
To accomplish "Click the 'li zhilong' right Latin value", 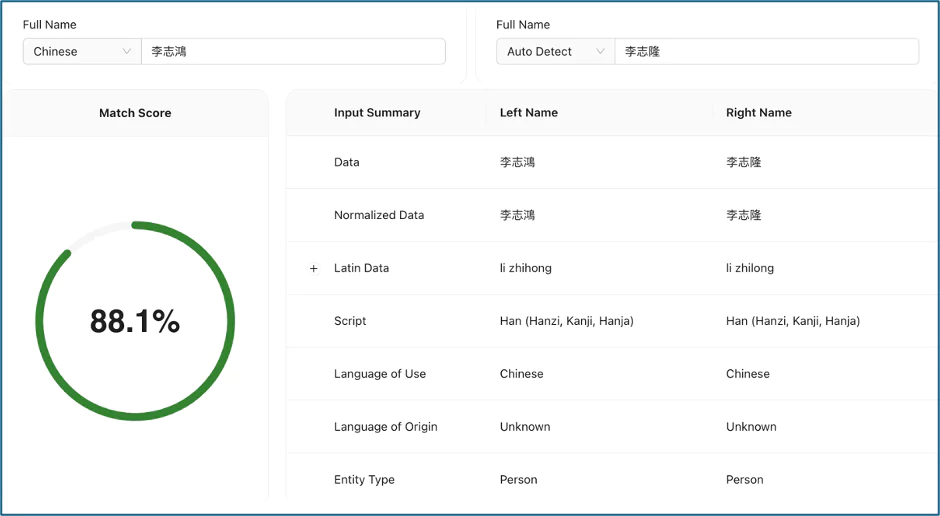I will point(749,268).
